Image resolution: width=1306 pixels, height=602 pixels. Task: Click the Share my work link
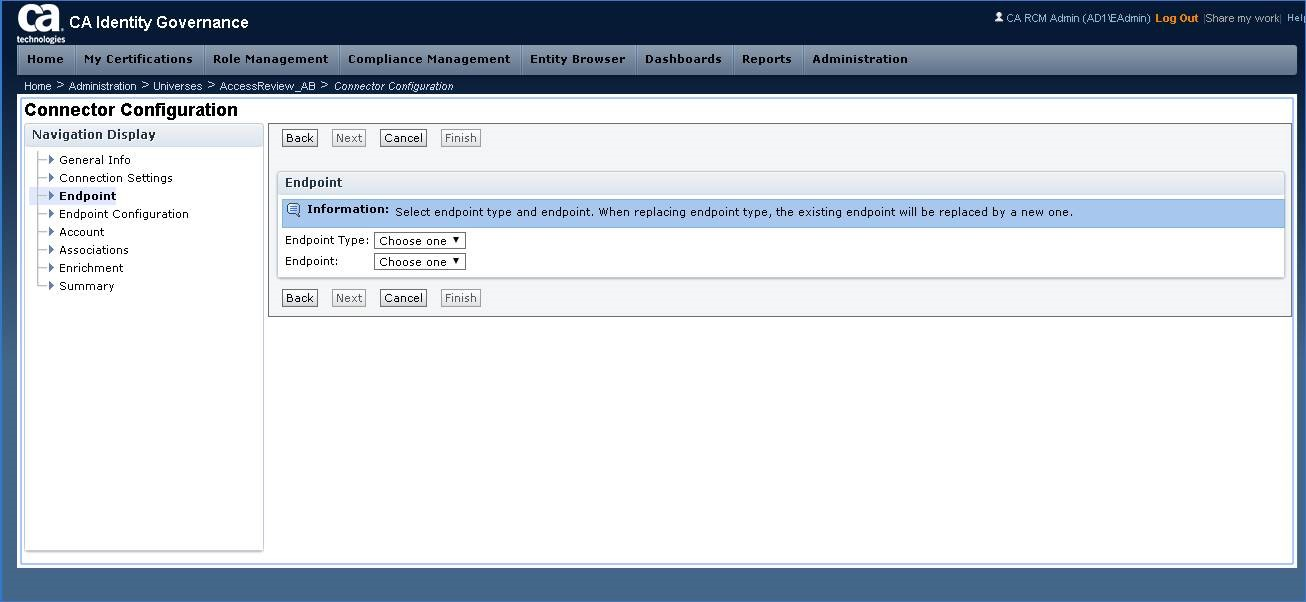coord(1243,18)
